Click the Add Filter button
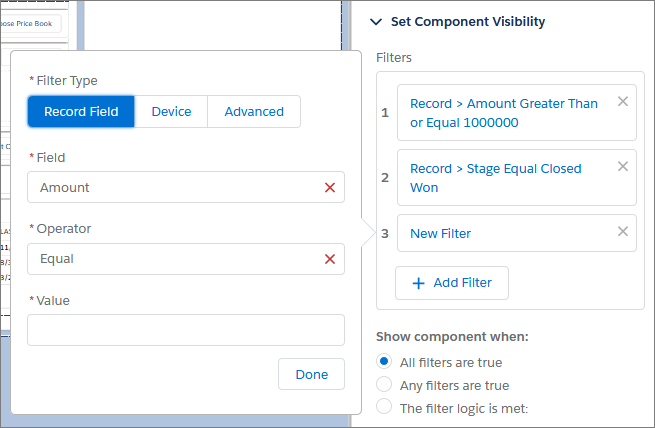655x428 pixels. pyautogui.click(x=452, y=283)
